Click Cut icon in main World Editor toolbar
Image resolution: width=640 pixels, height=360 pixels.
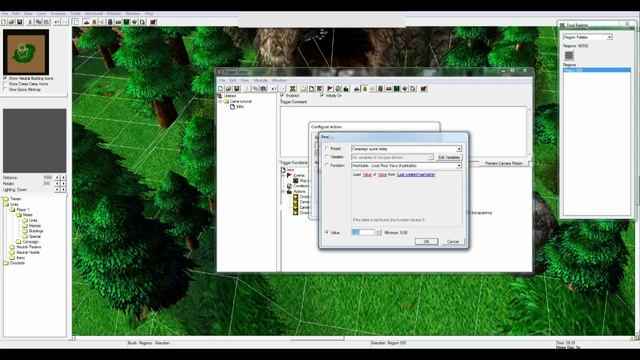click(x=30, y=22)
